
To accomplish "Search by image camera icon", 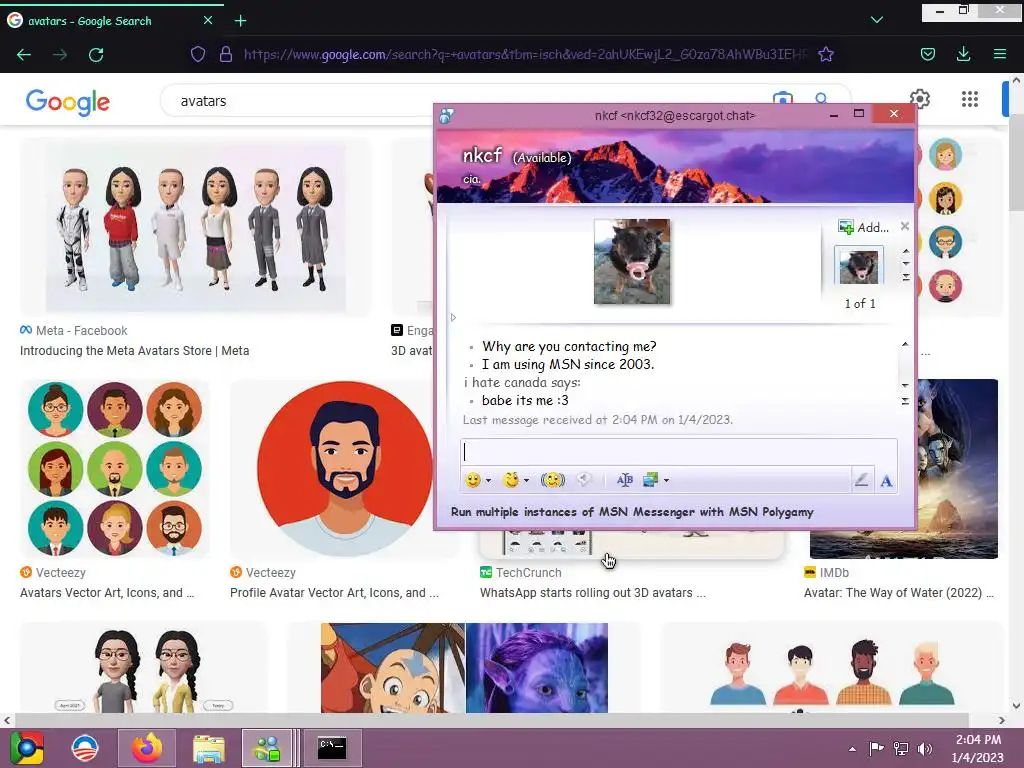I will coord(782,99).
